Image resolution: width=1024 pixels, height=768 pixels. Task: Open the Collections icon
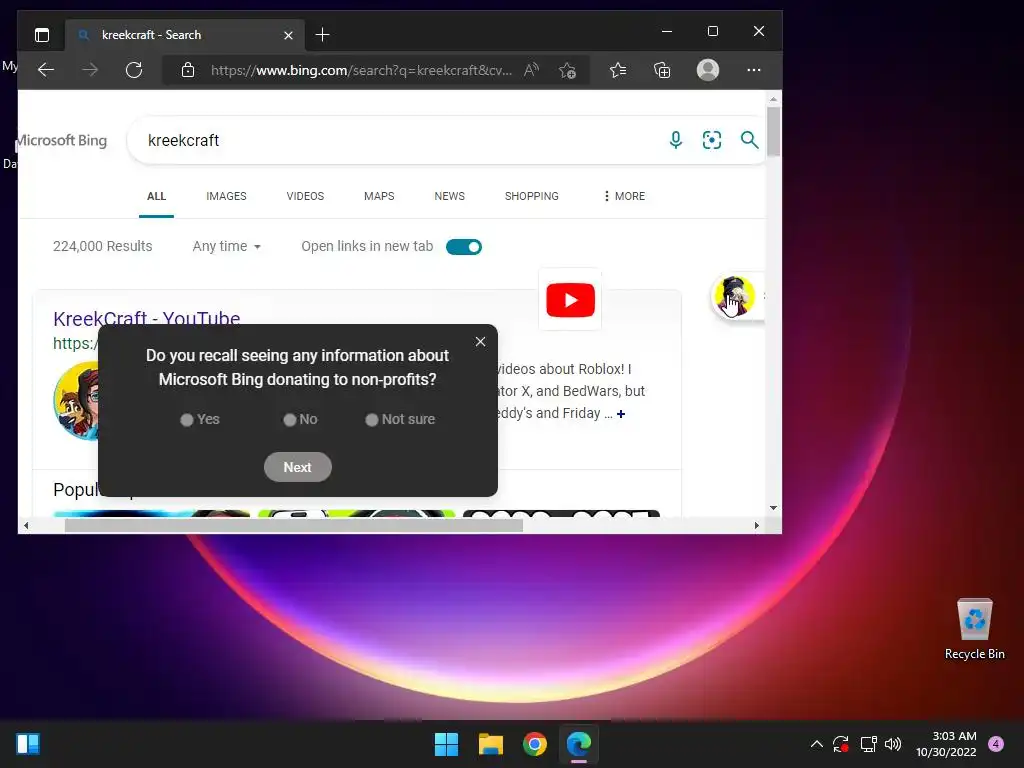click(662, 70)
